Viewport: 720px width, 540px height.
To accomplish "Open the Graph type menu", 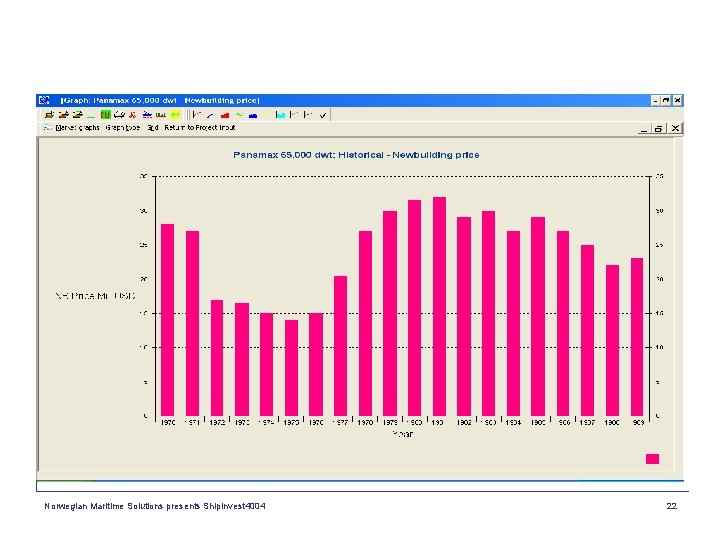I will (x=123, y=128).
